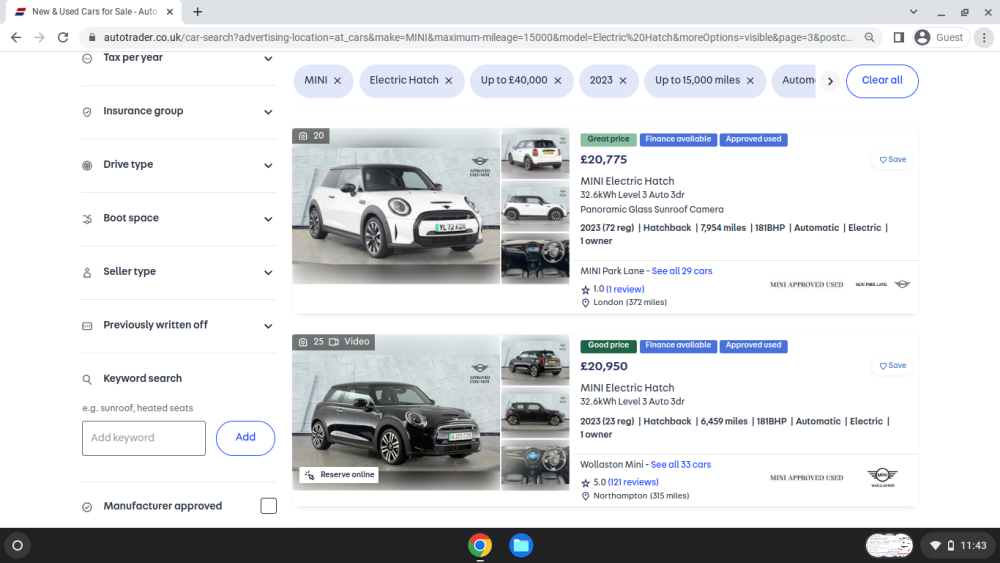The height and width of the screenshot is (563, 1000).
Task: Open the tab search dropdown
Action: click(913, 11)
